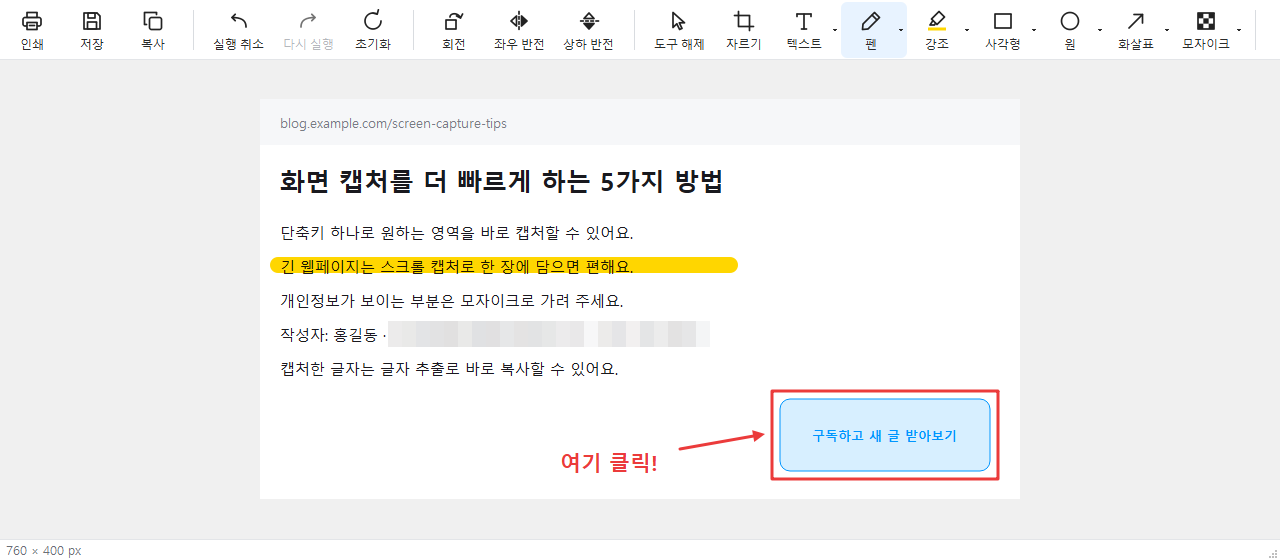This screenshot has height=560, width=1280.
Task: Choose the 펜 pen tool
Action: pos(870,30)
